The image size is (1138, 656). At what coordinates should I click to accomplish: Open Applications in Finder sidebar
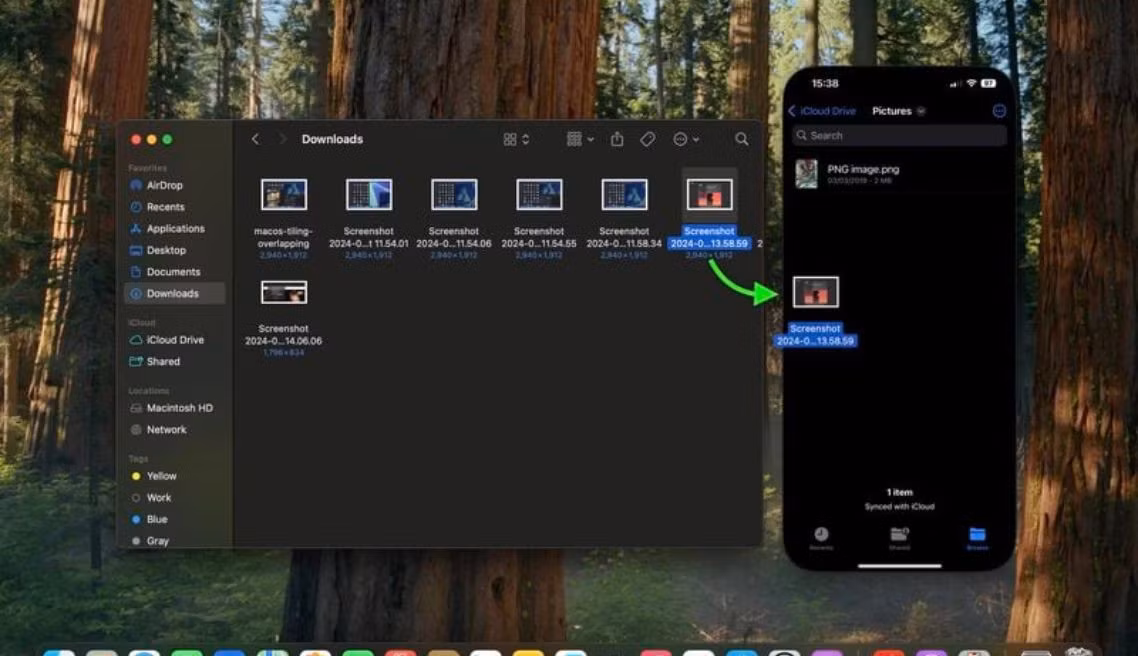(174, 229)
